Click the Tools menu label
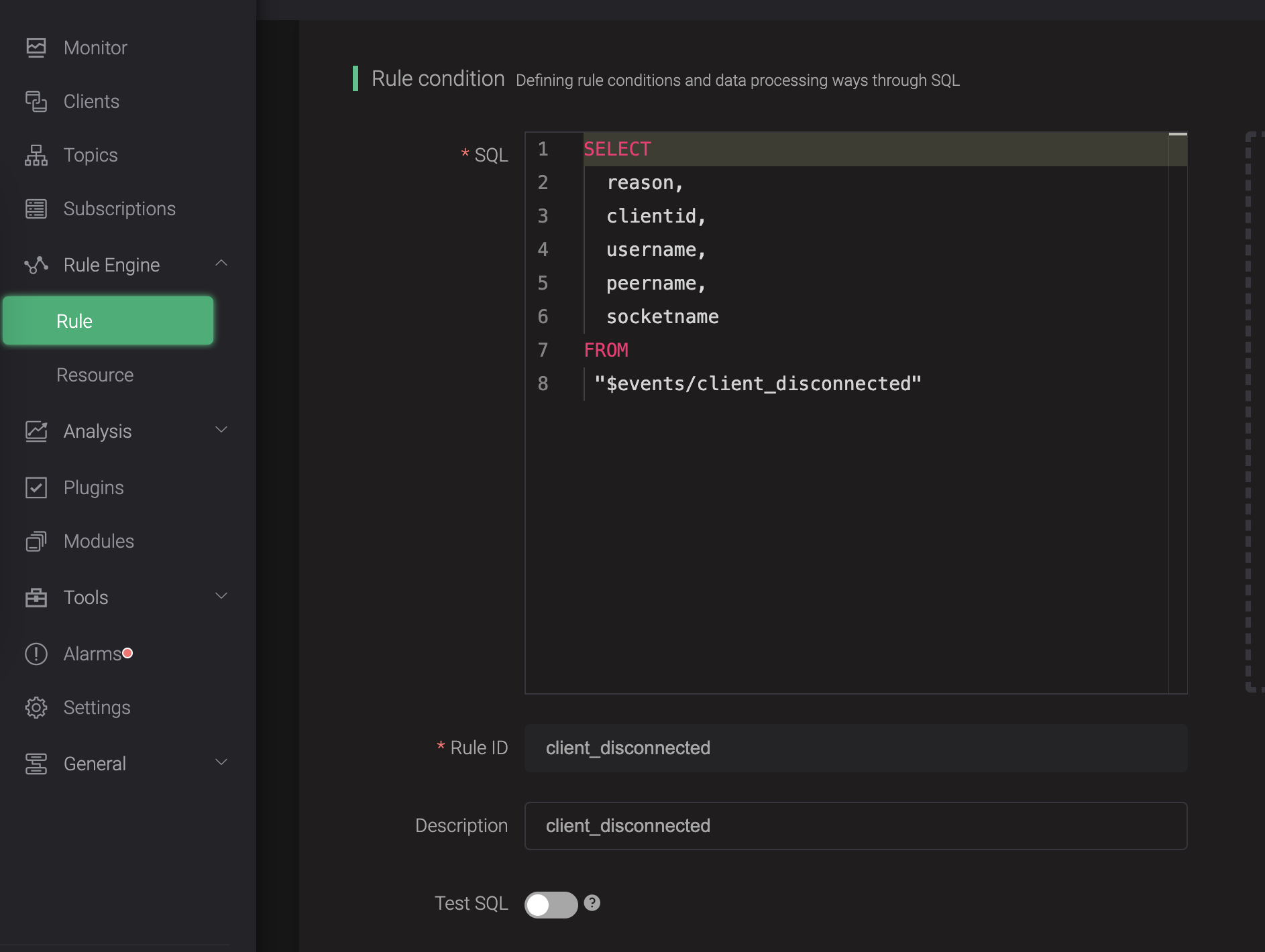This screenshot has height=952, width=1265. [x=86, y=597]
